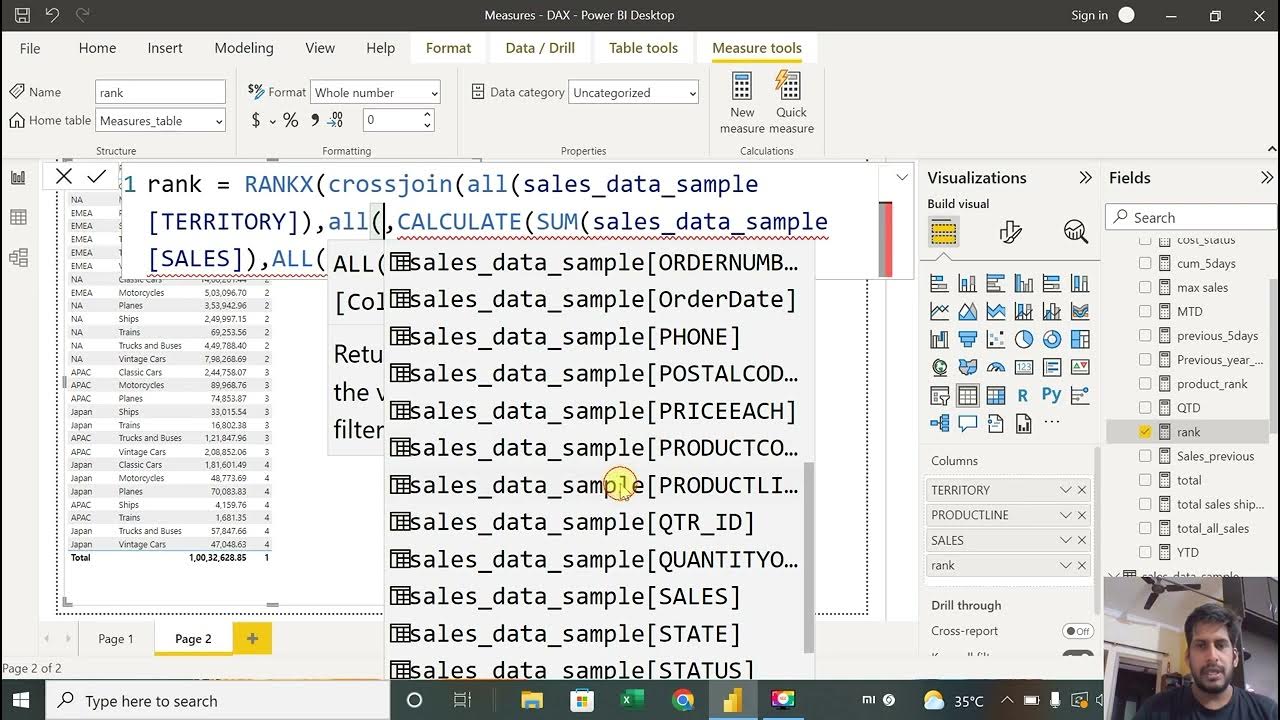Add a new page with plus button
Image resolution: width=1280 pixels, height=720 pixels.
[x=252, y=638]
